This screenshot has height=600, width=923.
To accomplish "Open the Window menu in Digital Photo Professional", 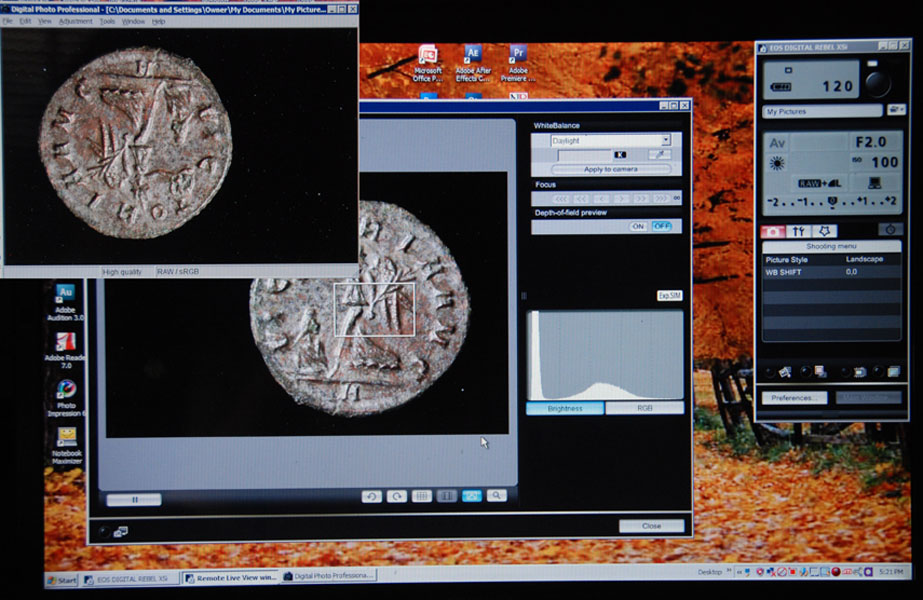I will tap(133, 21).
